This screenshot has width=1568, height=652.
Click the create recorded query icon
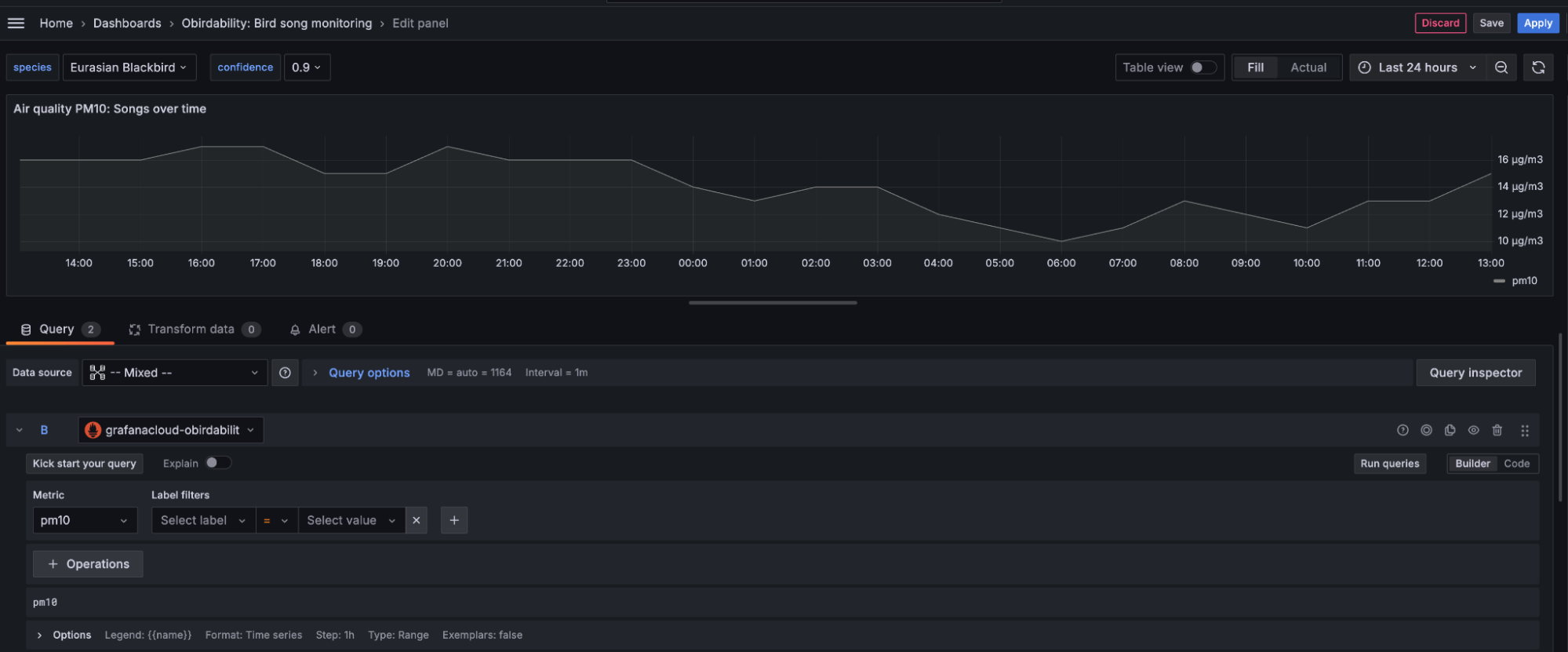click(1426, 430)
